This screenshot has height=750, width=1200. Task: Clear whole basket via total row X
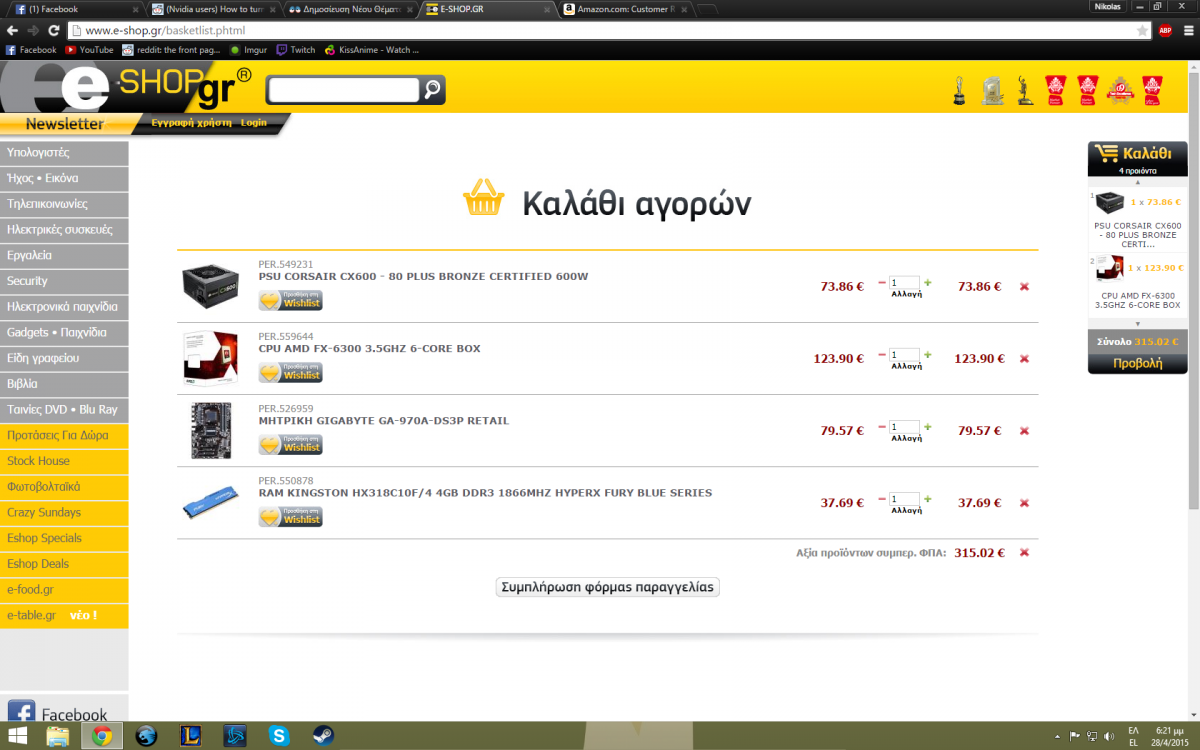(x=1024, y=552)
